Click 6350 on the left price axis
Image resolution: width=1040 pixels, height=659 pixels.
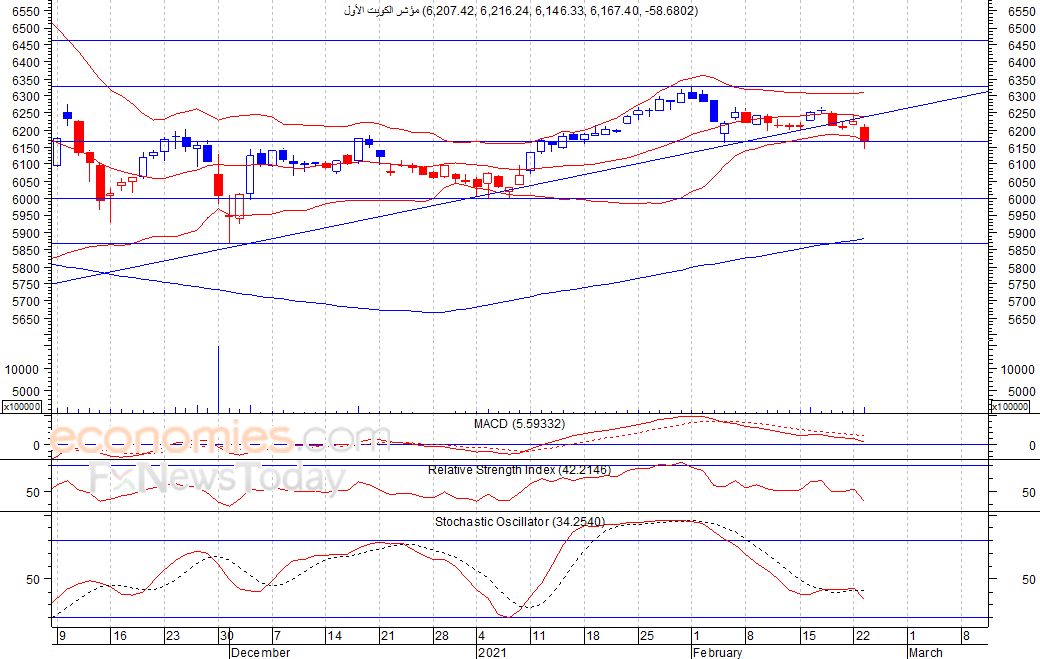(x=26, y=80)
